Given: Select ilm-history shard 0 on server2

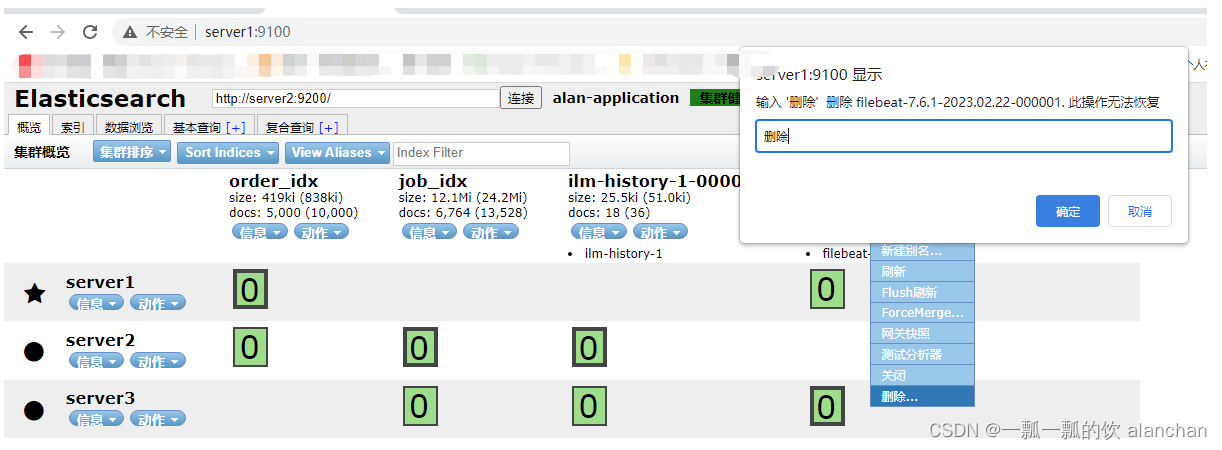Looking at the screenshot, I should point(589,348).
